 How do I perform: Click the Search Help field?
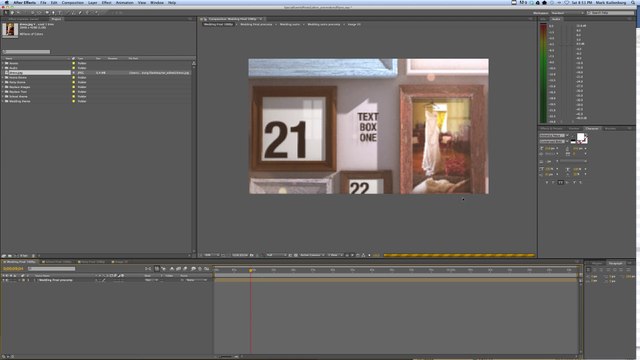point(611,13)
